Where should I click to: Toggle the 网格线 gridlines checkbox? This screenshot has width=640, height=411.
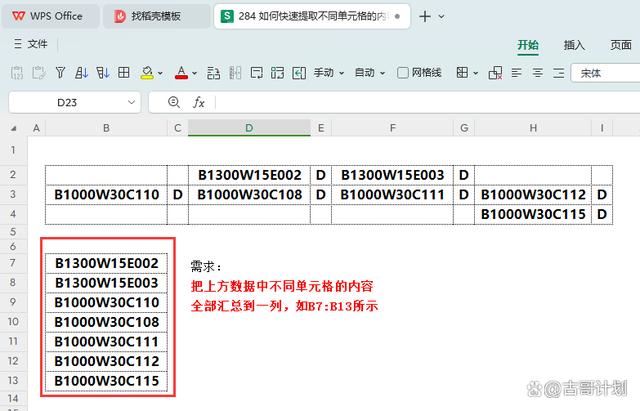pos(402,73)
